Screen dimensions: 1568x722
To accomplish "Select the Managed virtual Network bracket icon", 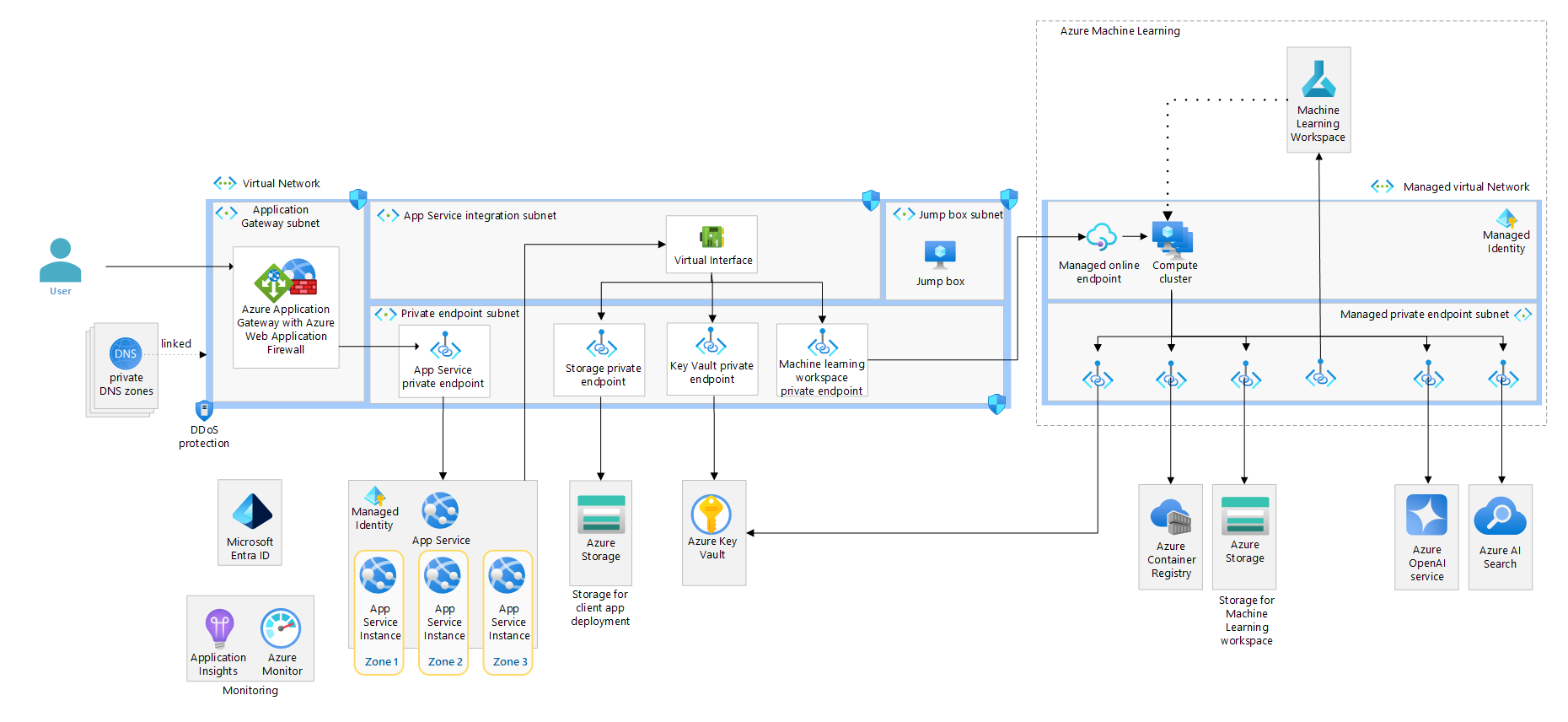I will coord(1383,186).
